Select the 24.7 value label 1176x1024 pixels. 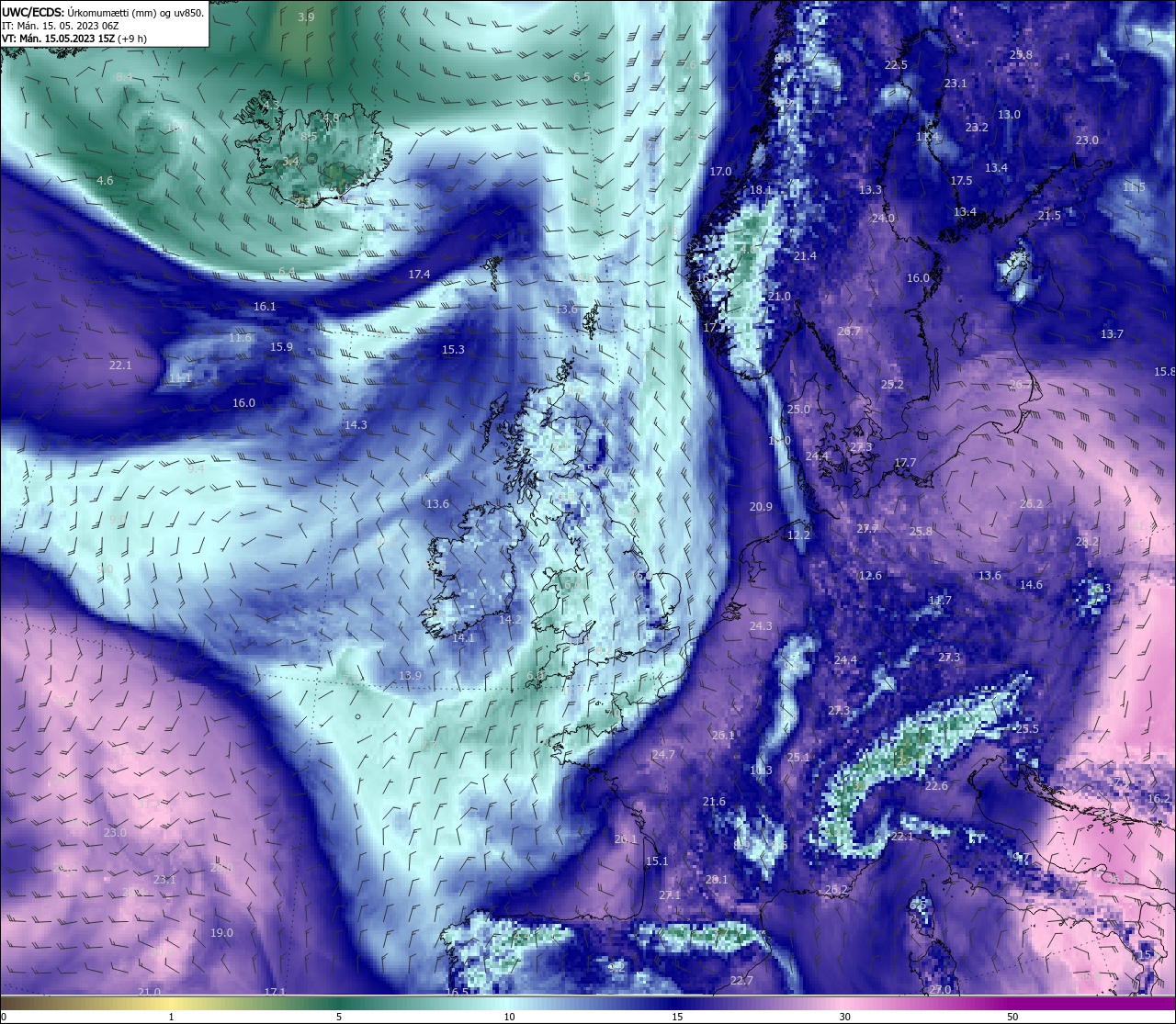(x=663, y=755)
